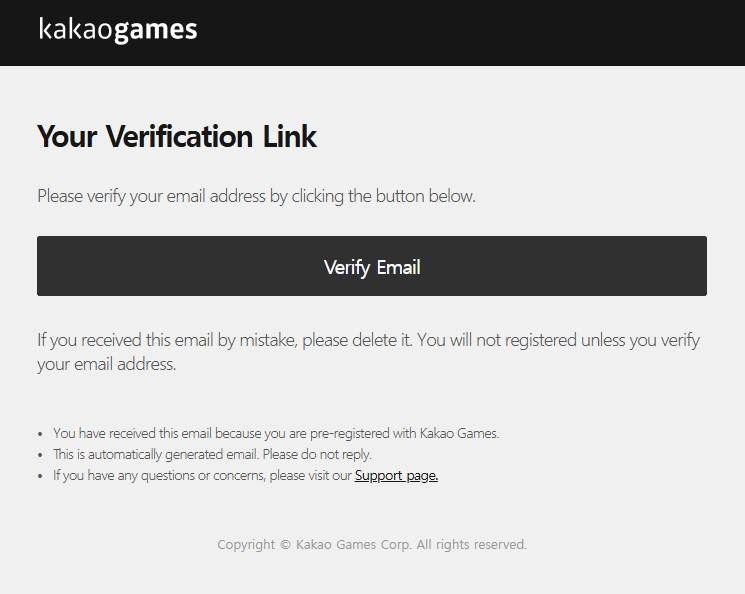Click the 'Please verify your email address' sentence
This screenshot has height=594, width=745.
click(x=256, y=196)
